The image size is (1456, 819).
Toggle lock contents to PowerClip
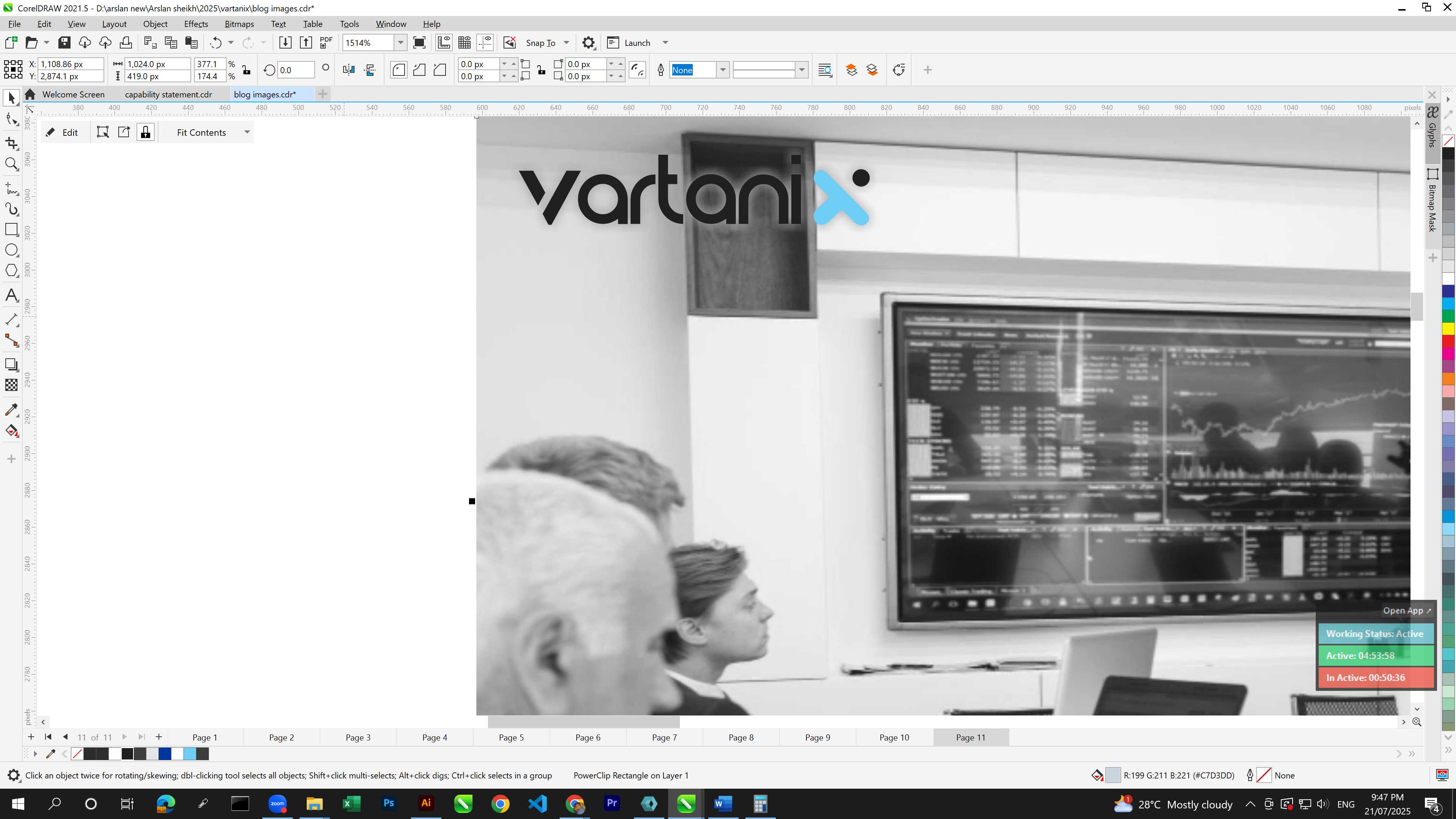(146, 132)
